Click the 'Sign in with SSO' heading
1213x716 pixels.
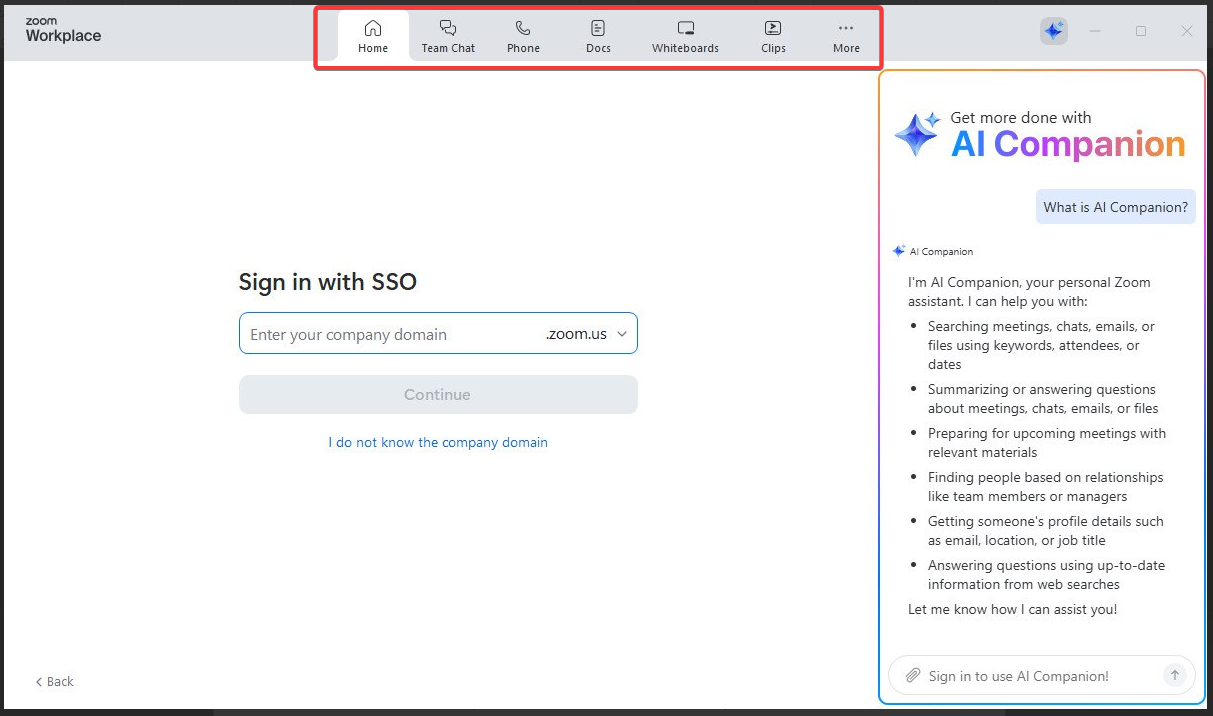tap(327, 282)
